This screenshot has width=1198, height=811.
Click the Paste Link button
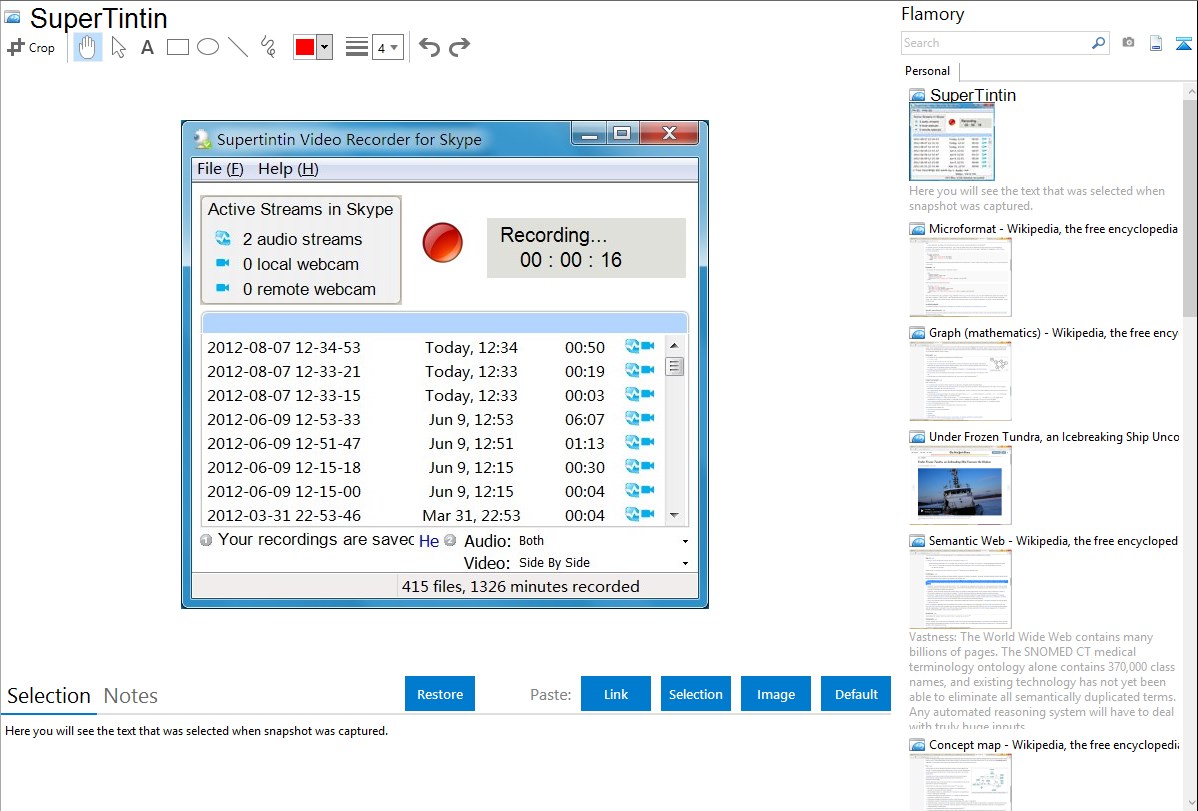click(616, 694)
